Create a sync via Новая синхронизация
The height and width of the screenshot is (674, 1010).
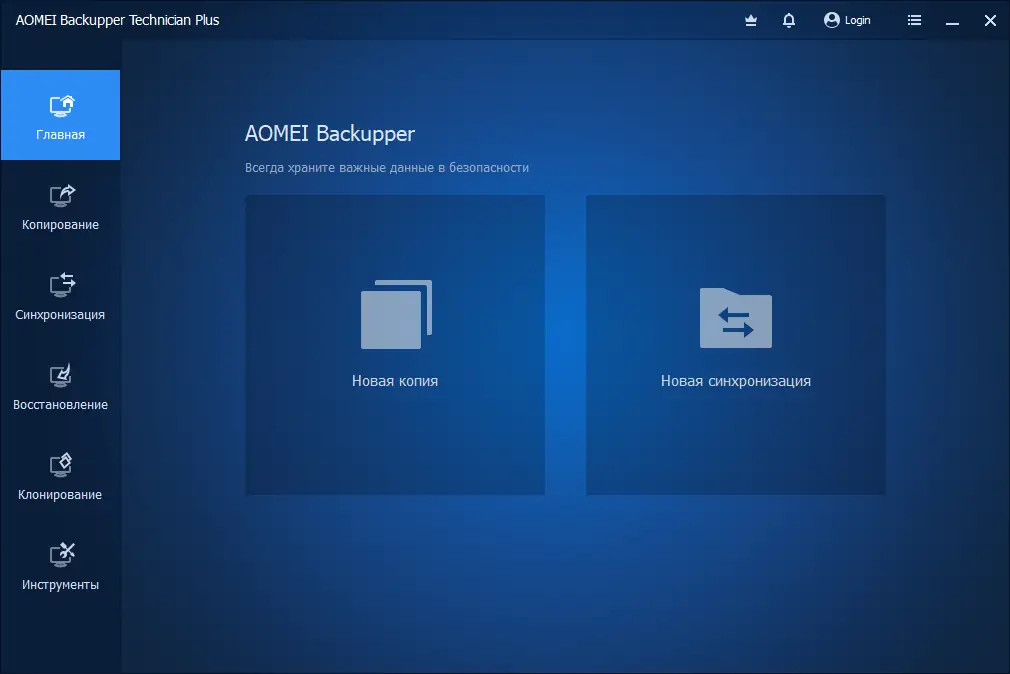pyautogui.click(x=734, y=345)
